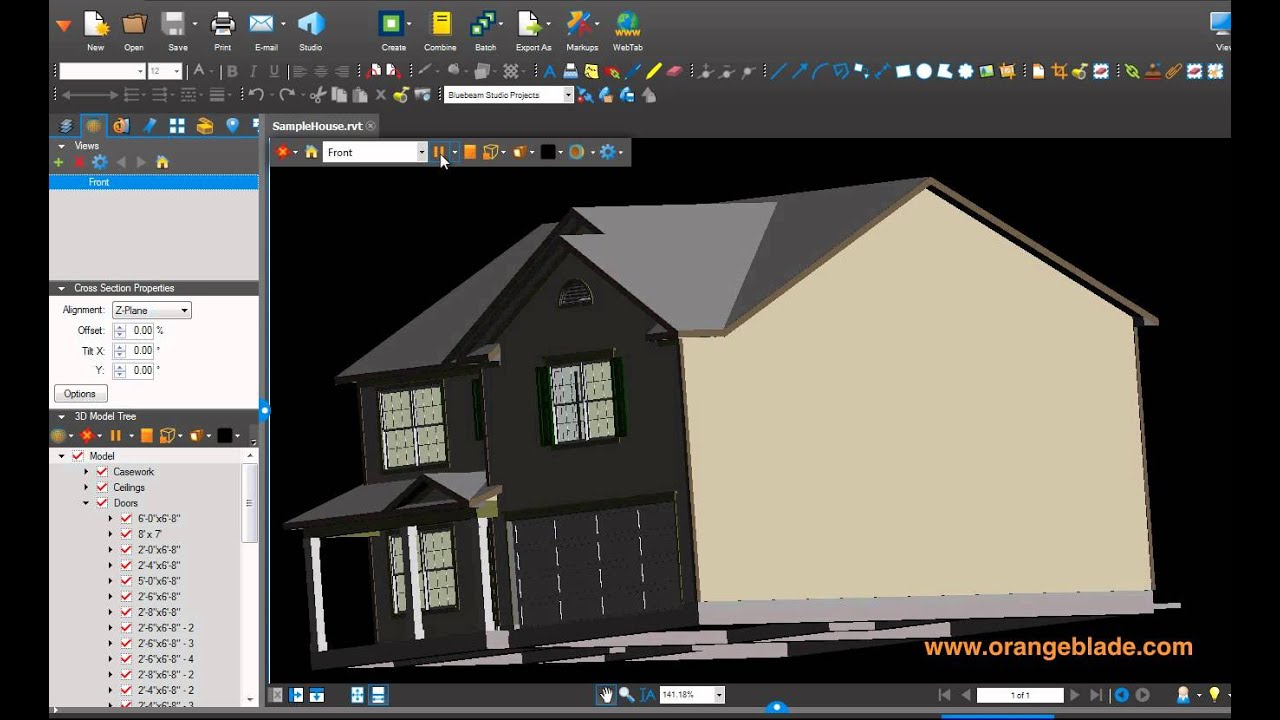Click the snapshot camera icon

click(x=422, y=95)
